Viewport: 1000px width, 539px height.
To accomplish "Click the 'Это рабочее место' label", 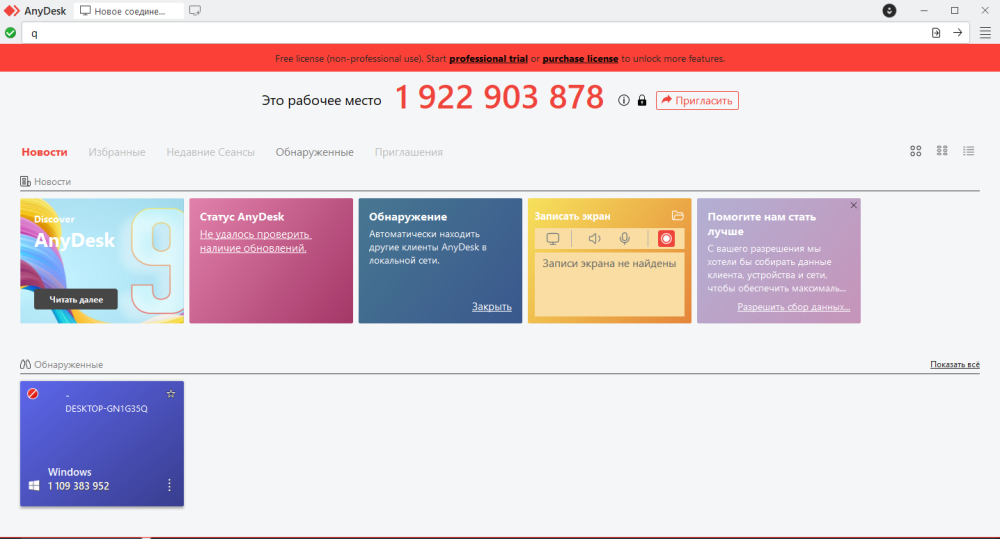I will 321,100.
